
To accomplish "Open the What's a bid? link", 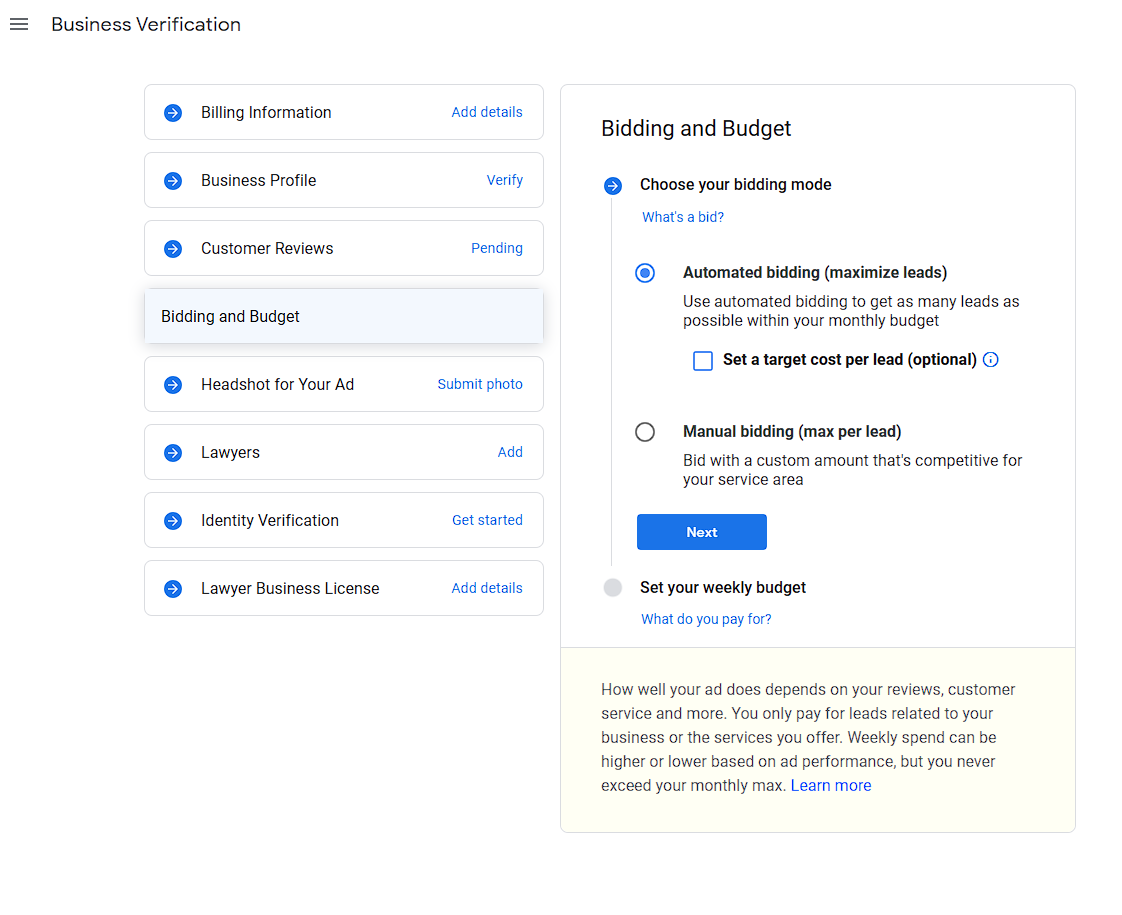I will point(683,217).
